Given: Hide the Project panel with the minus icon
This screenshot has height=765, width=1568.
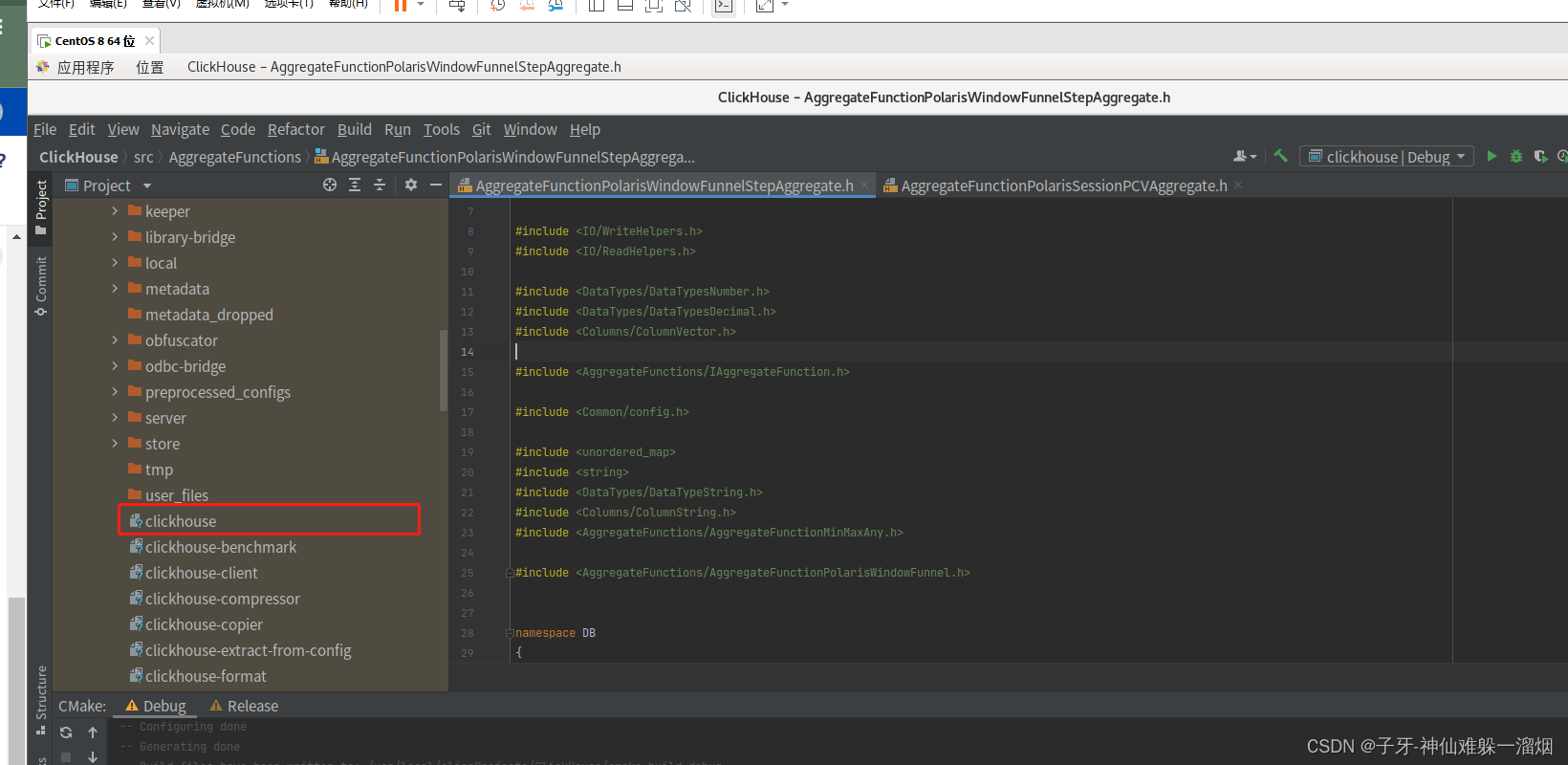Looking at the screenshot, I should pyautogui.click(x=436, y=185).
